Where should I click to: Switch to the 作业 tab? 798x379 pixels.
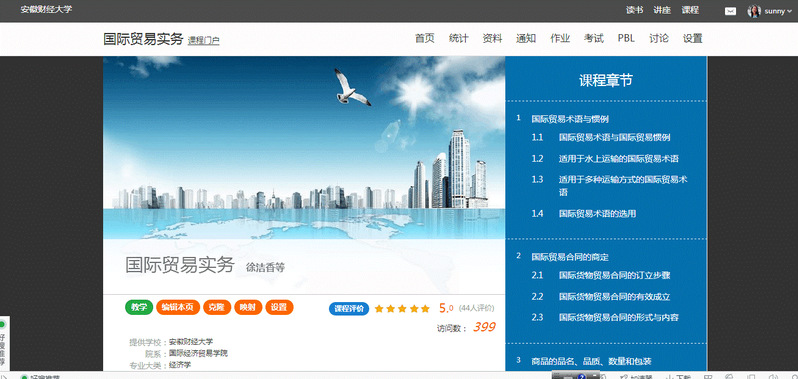tap(560, 38)
